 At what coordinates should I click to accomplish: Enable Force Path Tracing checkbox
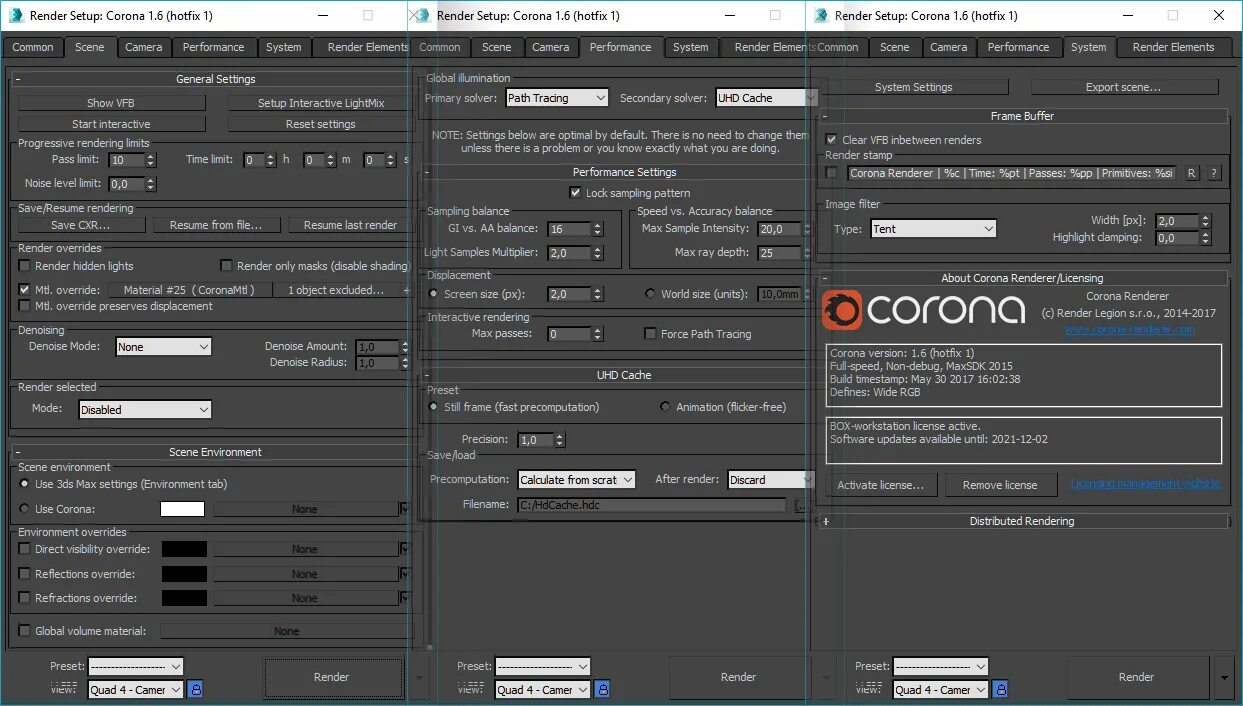pyautogui.click(x=651, y=334)
